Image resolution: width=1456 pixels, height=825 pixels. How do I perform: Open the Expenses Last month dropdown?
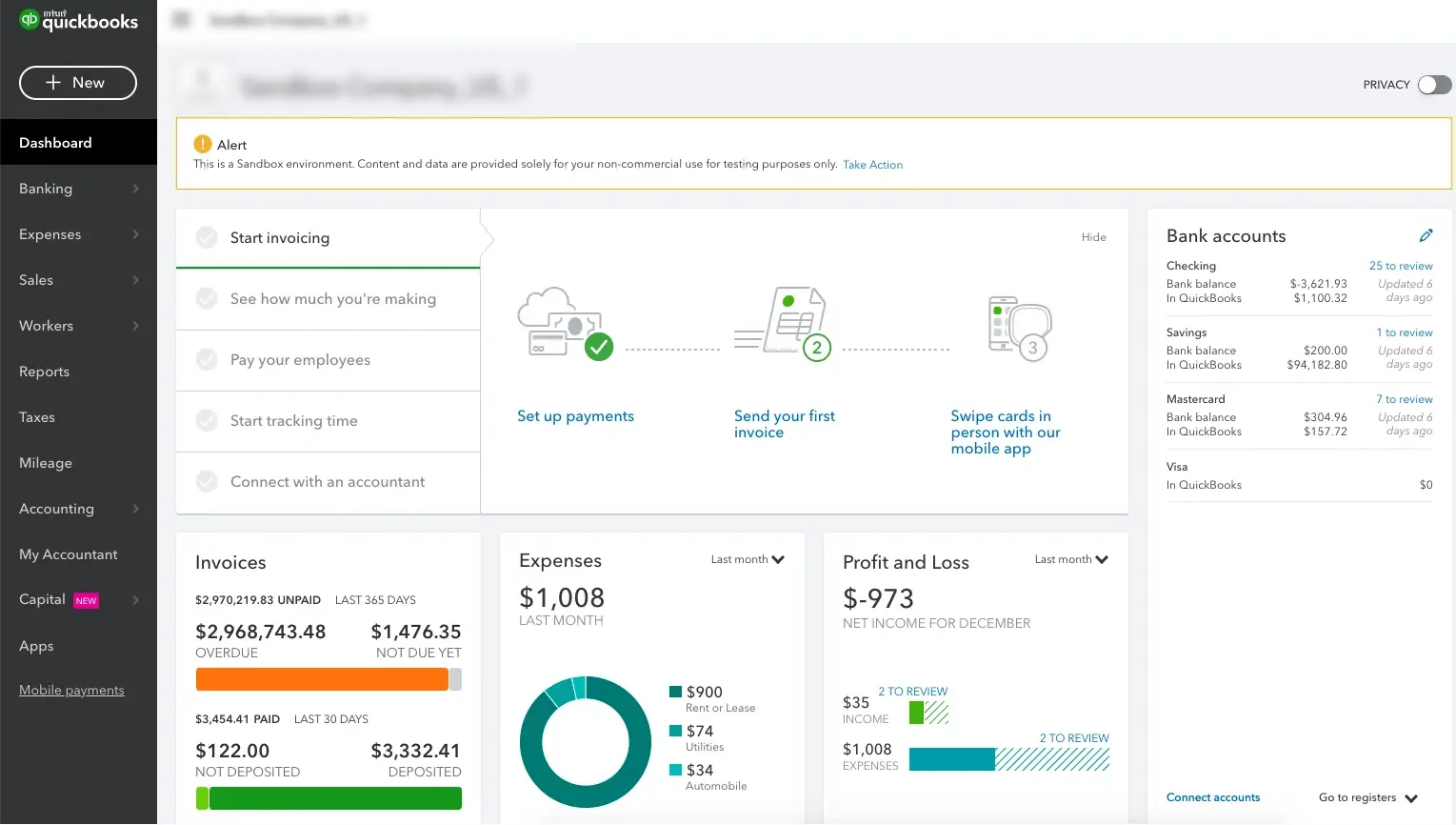tap(748, 559)
